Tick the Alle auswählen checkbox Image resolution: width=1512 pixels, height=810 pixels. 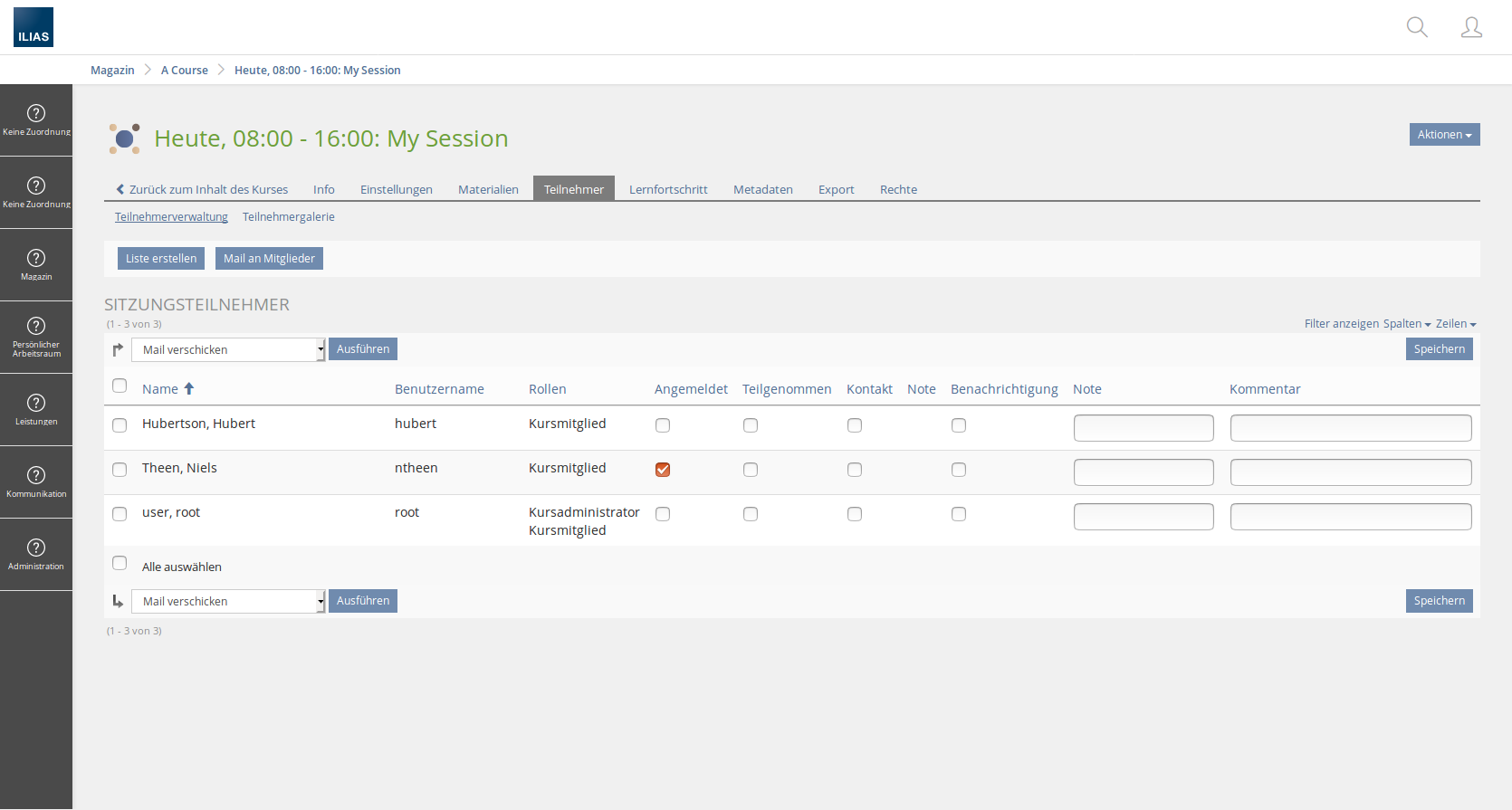[120, 563]
